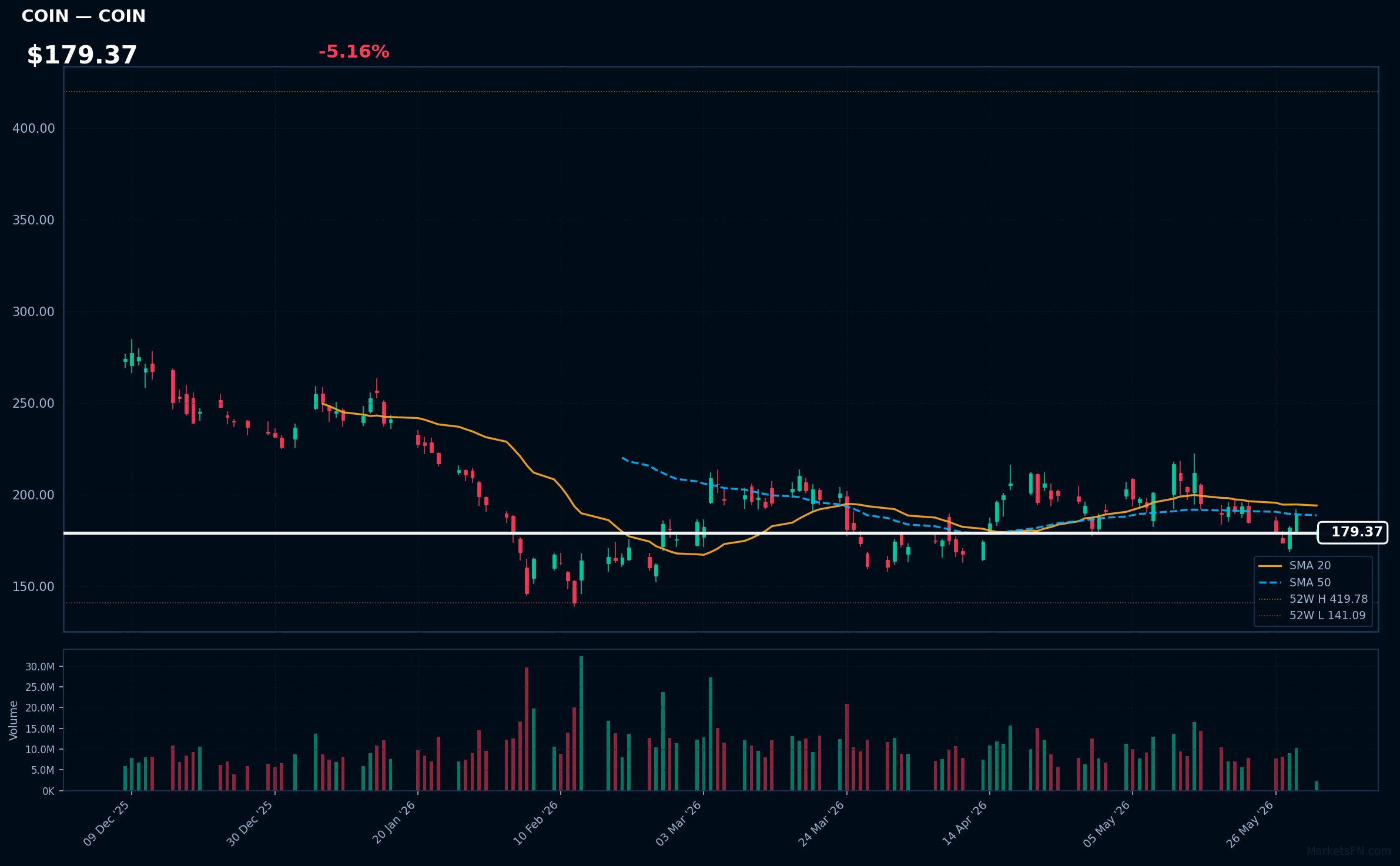
Task: Click the 350.00 price axis label
Action: (34, 220)
